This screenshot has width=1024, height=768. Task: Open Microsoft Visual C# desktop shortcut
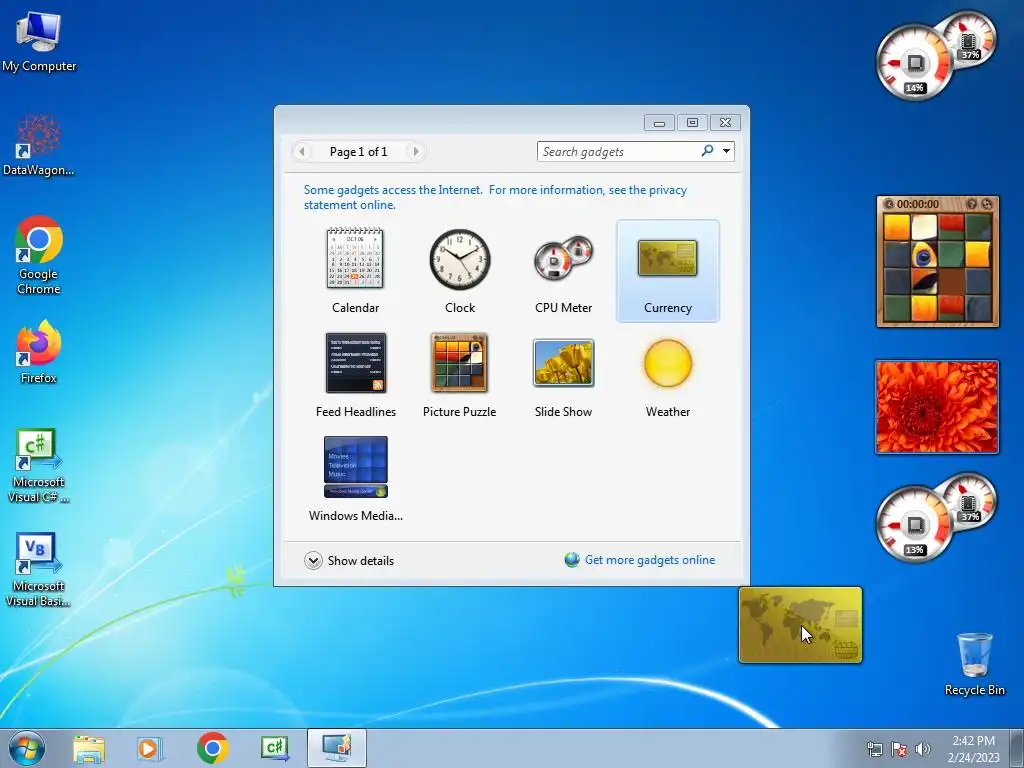pos(39,466)
